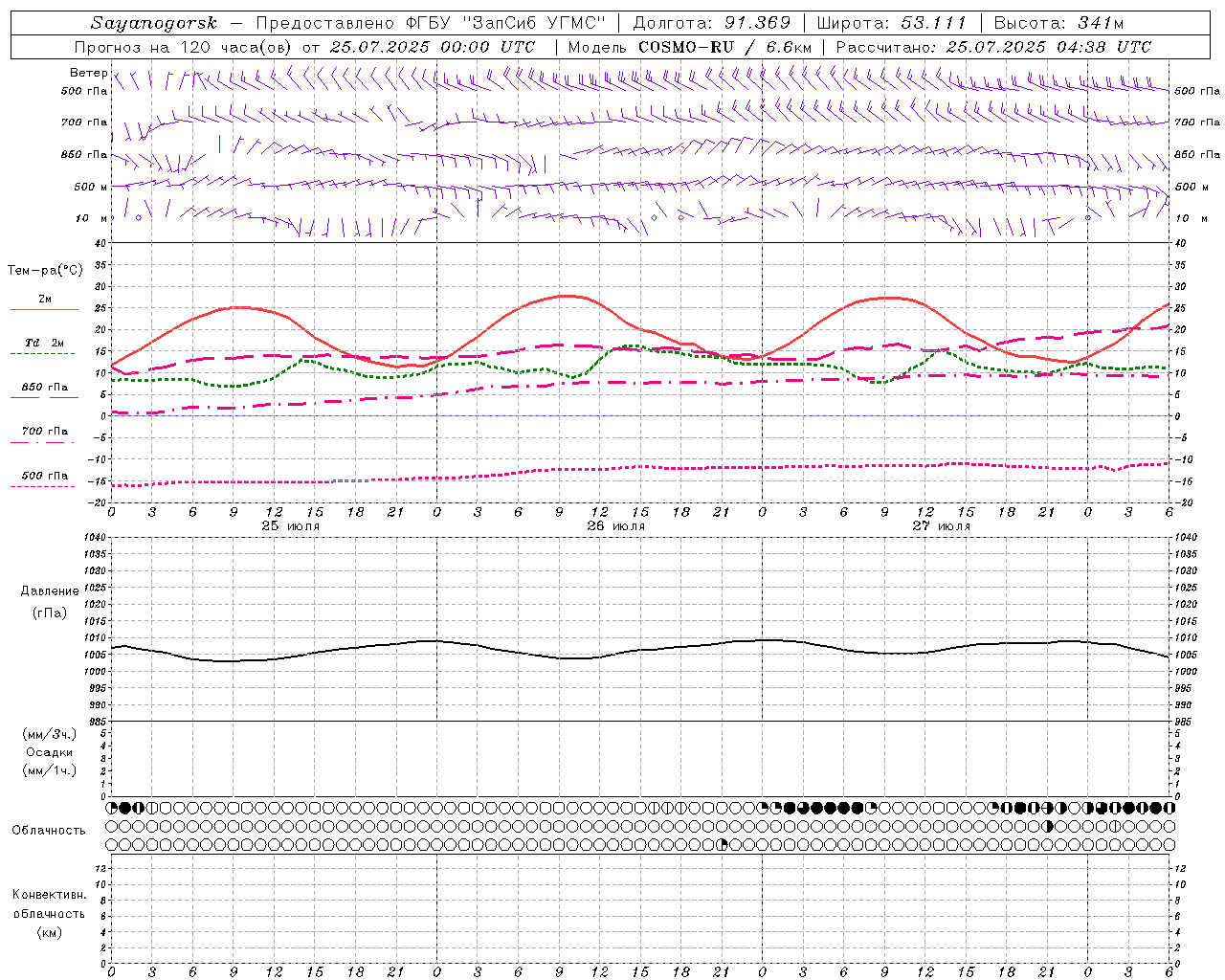The height and width of the screenshot is (980, 1225).
Task: Click the (мм/3ч.) precipitation unit label
Action: (x=50, y=734)
